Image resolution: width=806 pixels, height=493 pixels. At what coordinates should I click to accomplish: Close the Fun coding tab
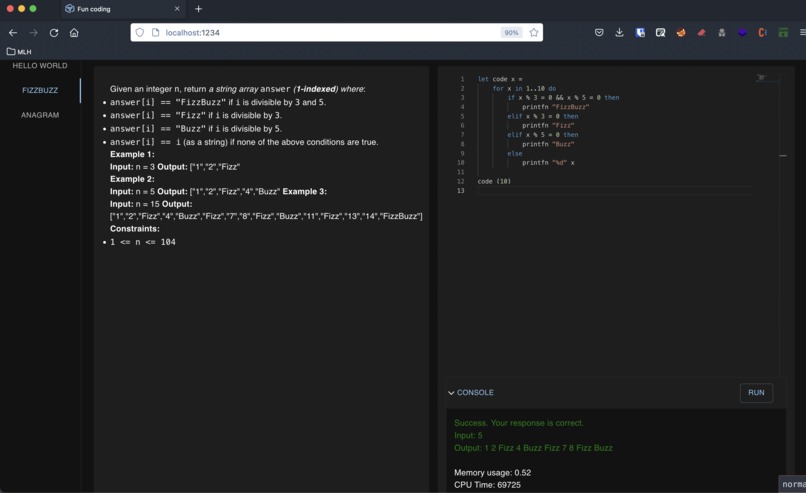177,9
